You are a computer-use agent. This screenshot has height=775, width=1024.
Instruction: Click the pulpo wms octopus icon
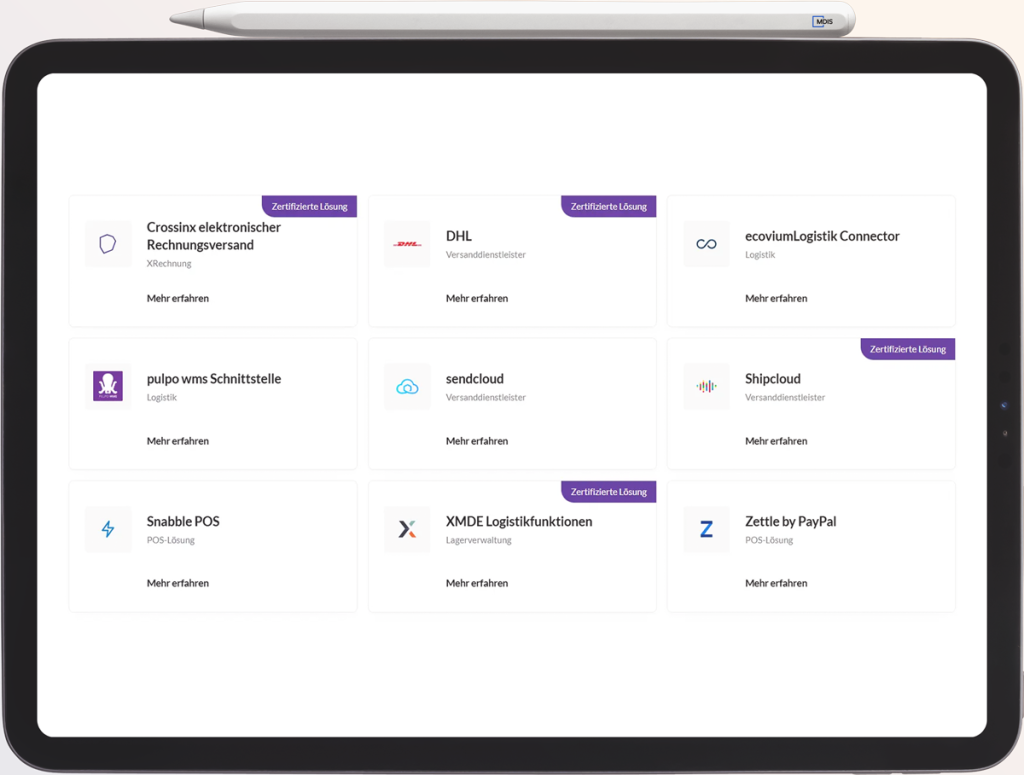(x=108, y=386)
